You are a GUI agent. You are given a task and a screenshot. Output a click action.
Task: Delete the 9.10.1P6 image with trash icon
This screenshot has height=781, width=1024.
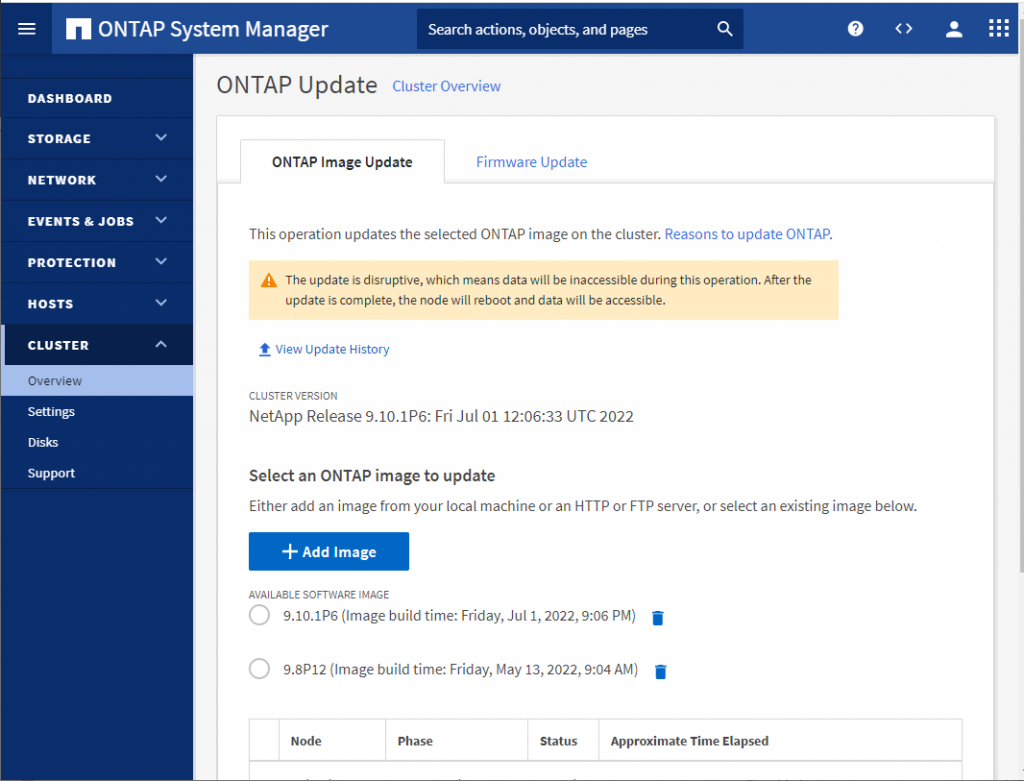tap(658, 618)
